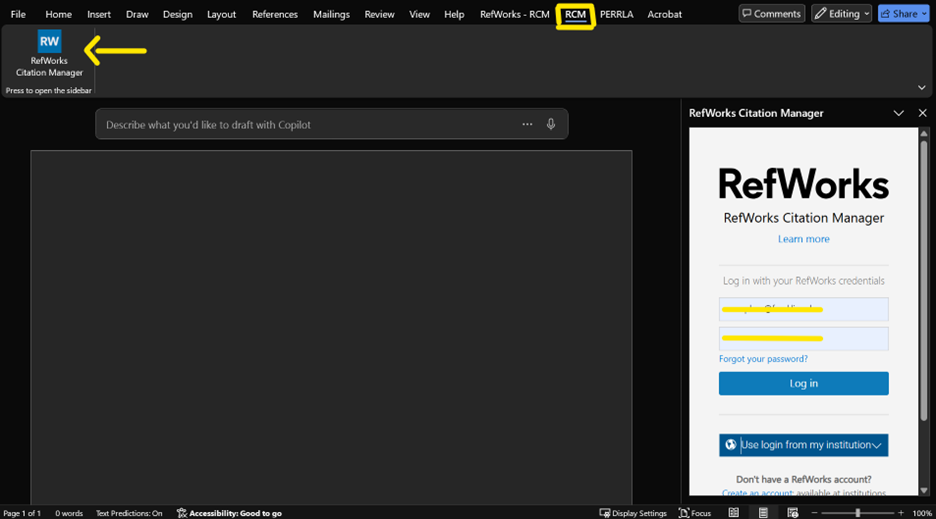Close the RefWorks Citation Manager pane
The image size is (936, 519).
pyautogui.click(x=922, y=113)
